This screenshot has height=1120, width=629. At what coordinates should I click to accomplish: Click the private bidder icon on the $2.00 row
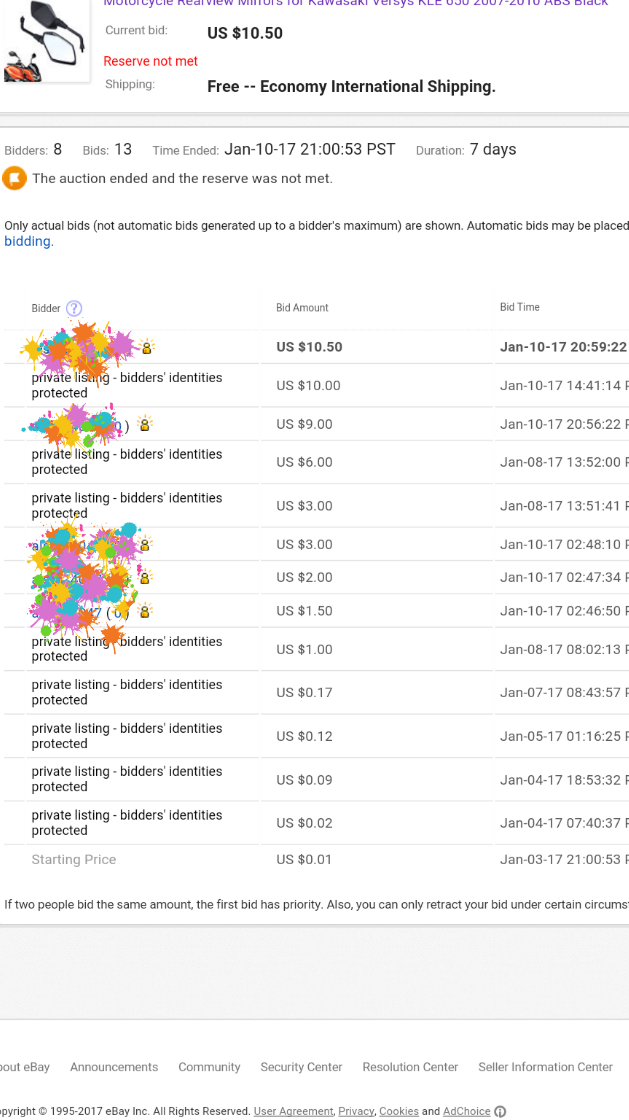145,578
